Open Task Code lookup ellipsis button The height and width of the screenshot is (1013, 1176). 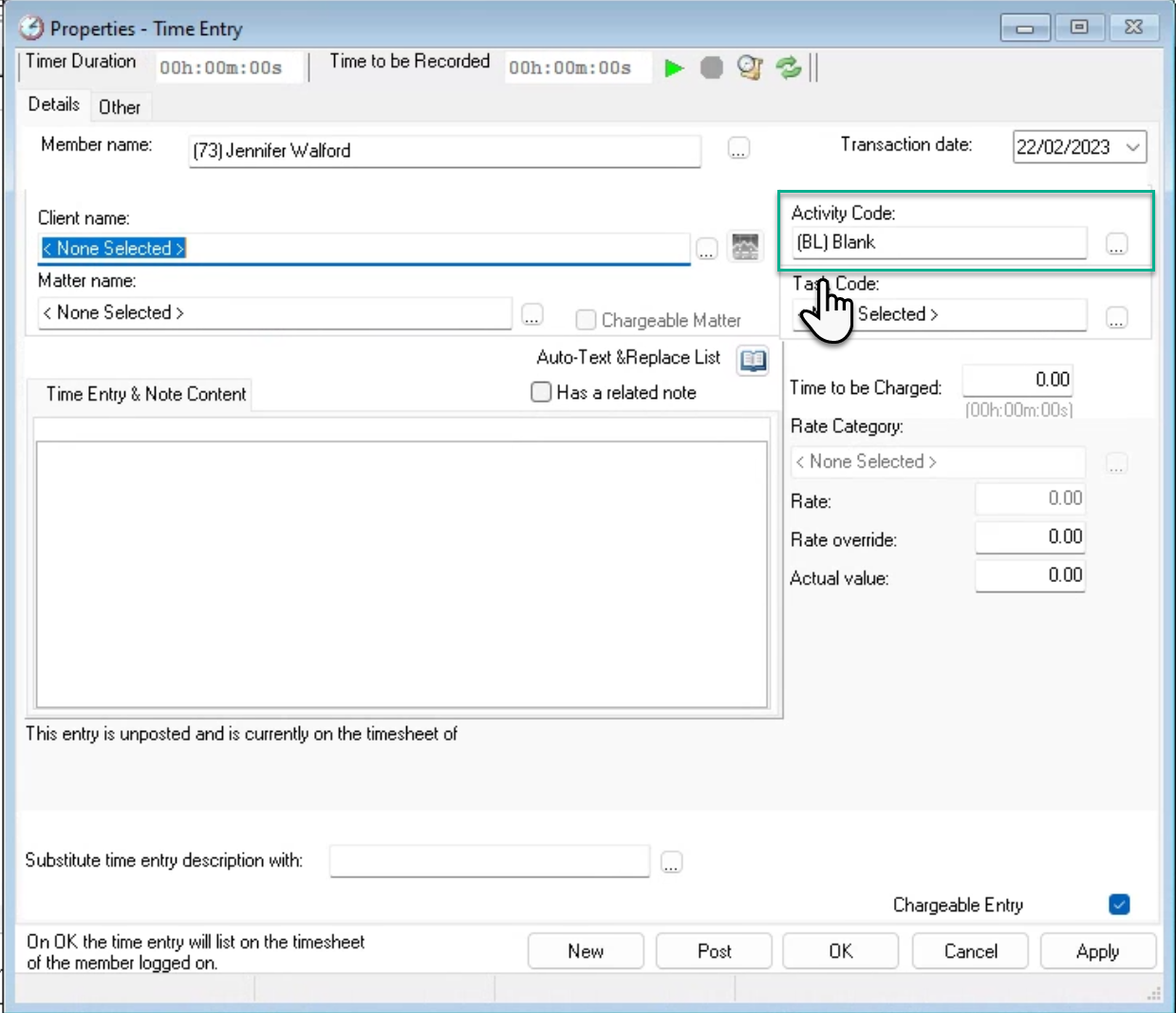point(1116,318)
